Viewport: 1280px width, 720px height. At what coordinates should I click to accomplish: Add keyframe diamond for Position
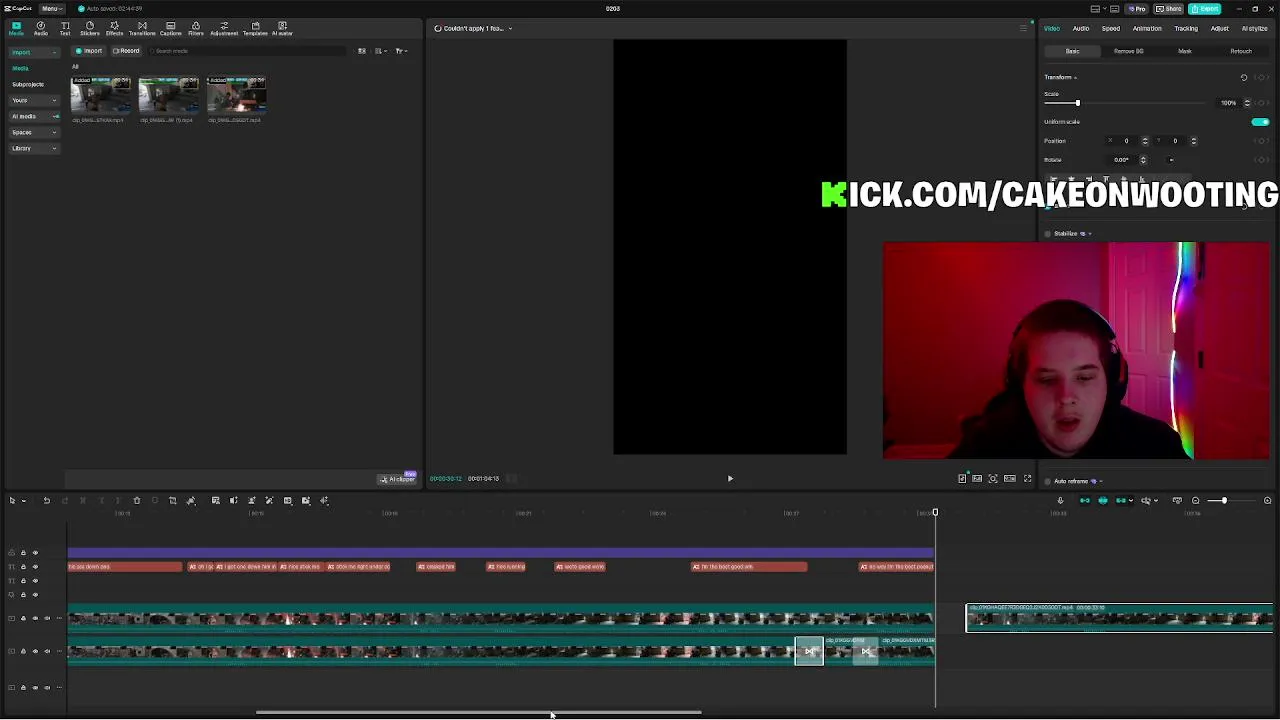pyautogui.click(x=1264, y=141)
